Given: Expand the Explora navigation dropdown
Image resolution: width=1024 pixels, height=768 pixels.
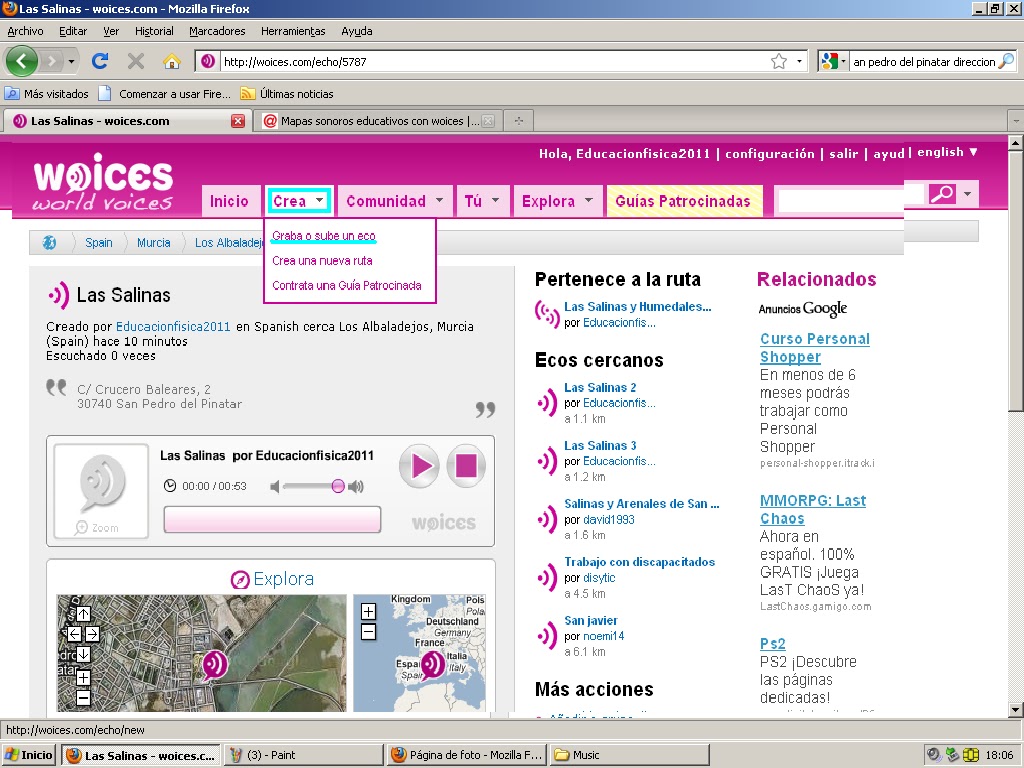Looking at the screenshot, I should [x=588, y=200].
